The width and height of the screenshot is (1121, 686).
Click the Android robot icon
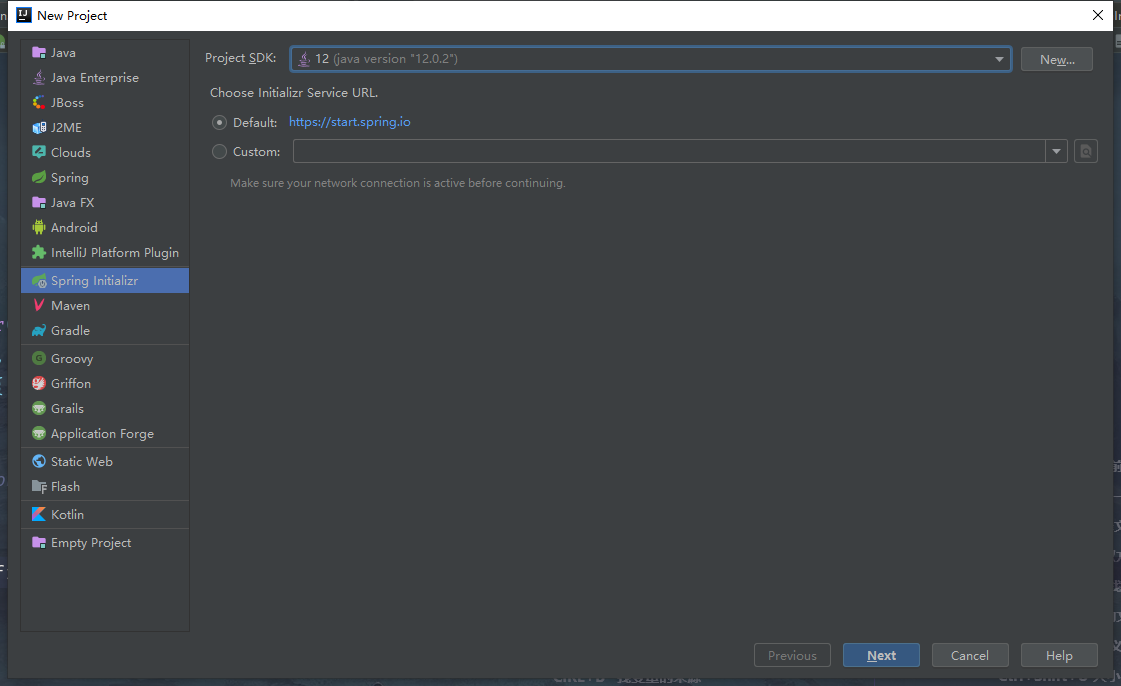(x=39, y=227)
